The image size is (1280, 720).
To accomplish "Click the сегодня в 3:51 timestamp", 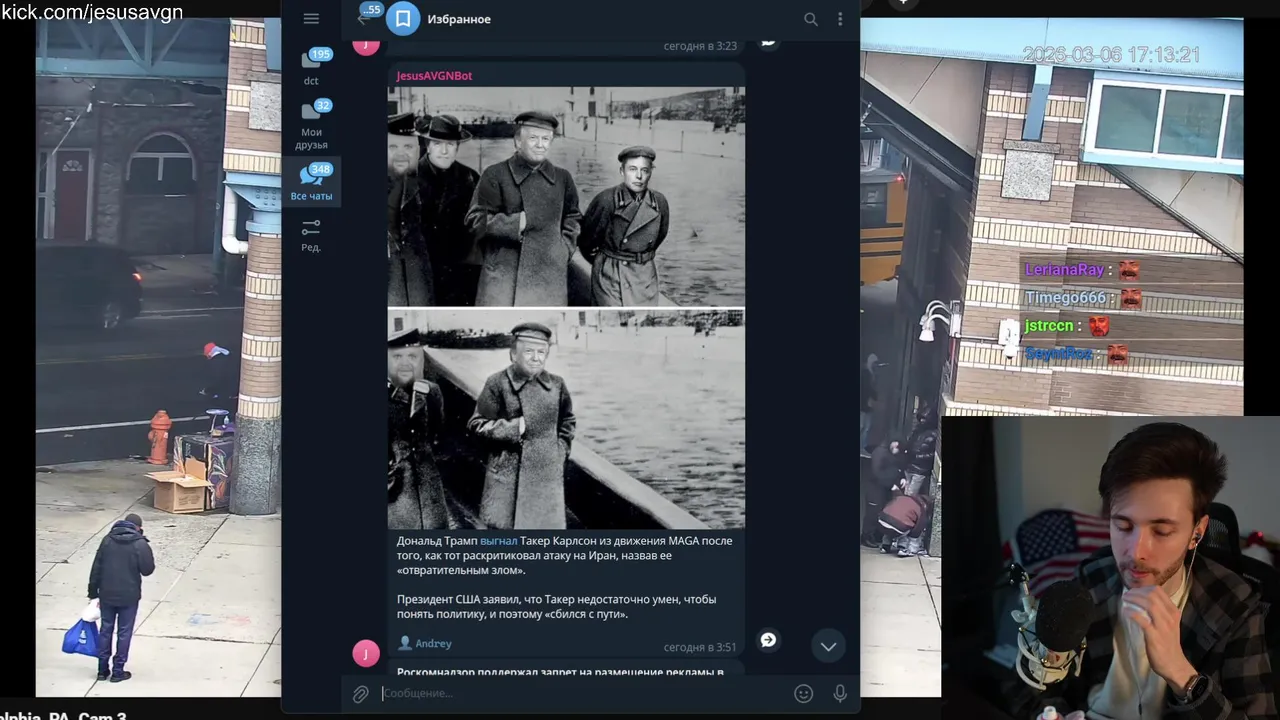I will click(699, 647).
